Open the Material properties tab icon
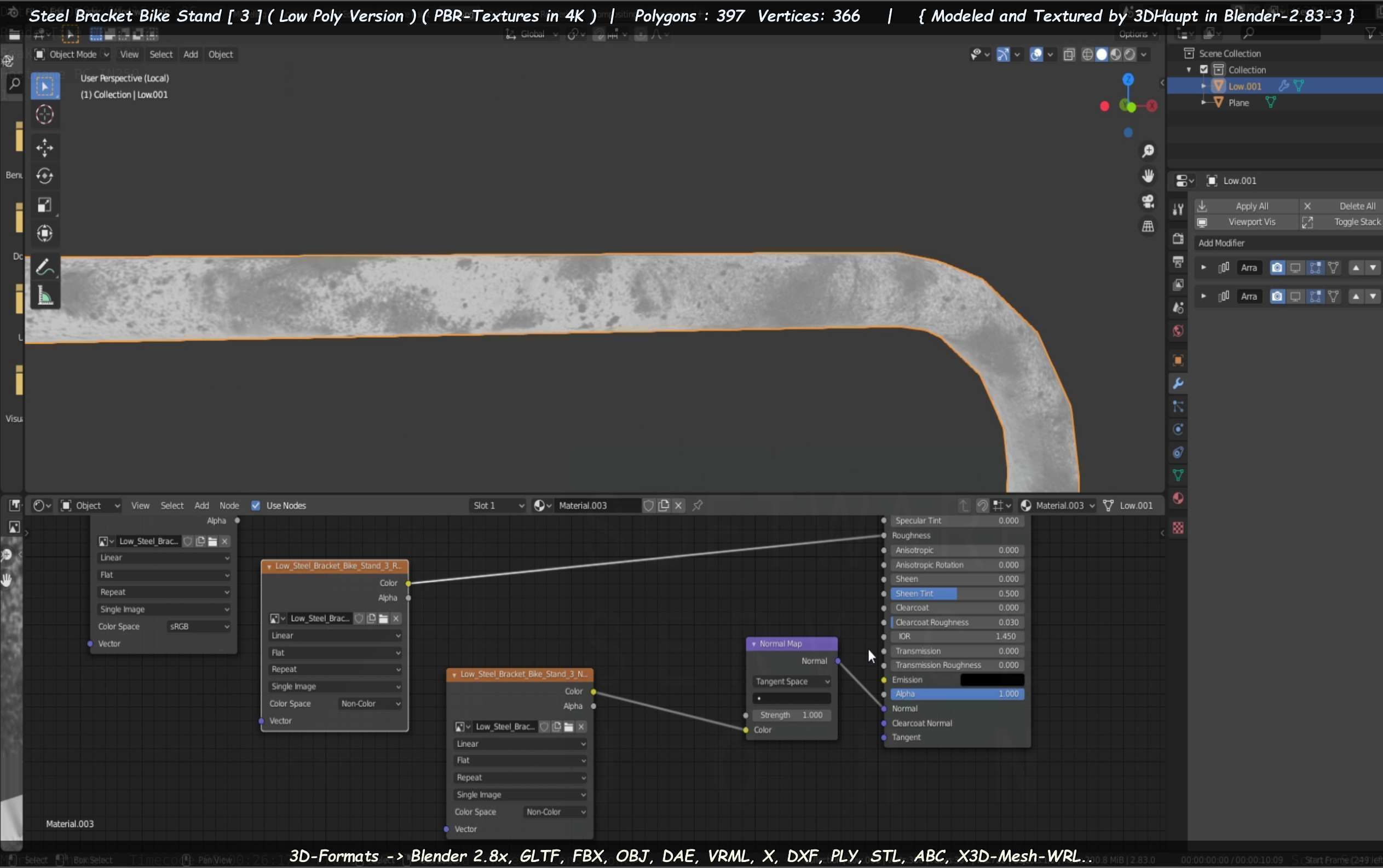This screenshot has width=1383, height=868. click(1178, 498)
